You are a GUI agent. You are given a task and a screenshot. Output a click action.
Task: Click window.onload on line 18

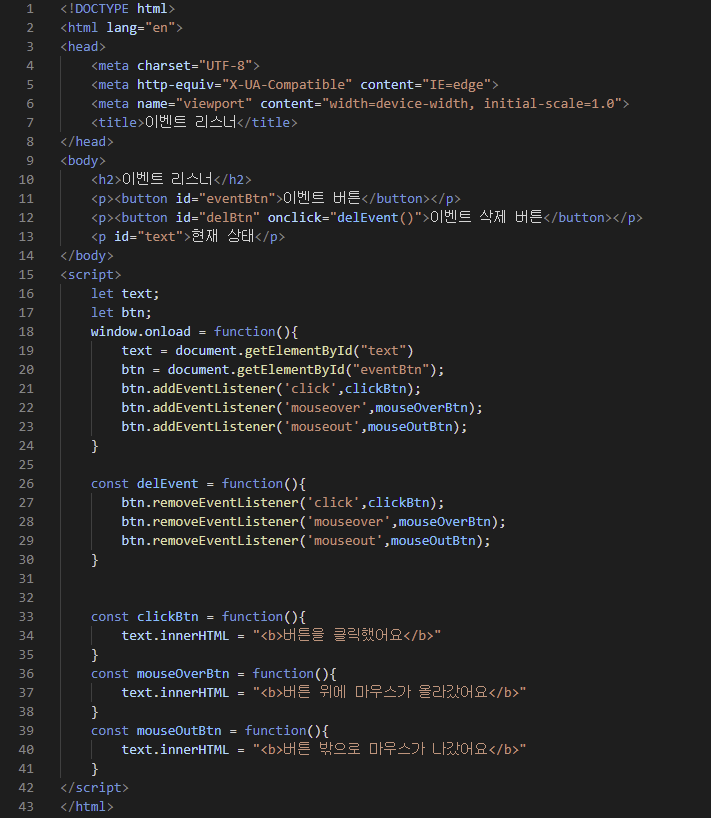click(x=141, y=332)
